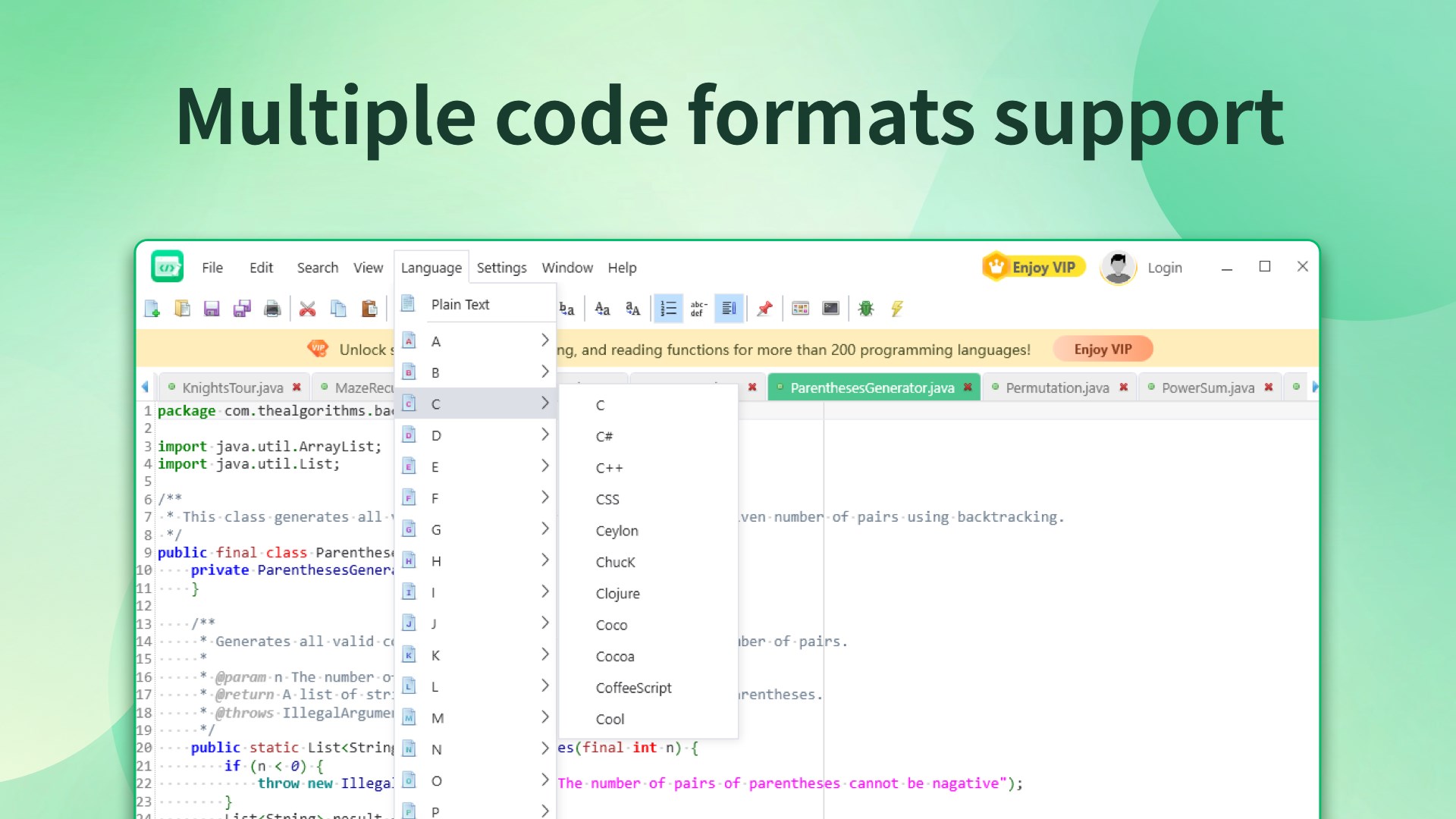Expand the D language submenu
Screen dimensions: 1456x819
475,435
